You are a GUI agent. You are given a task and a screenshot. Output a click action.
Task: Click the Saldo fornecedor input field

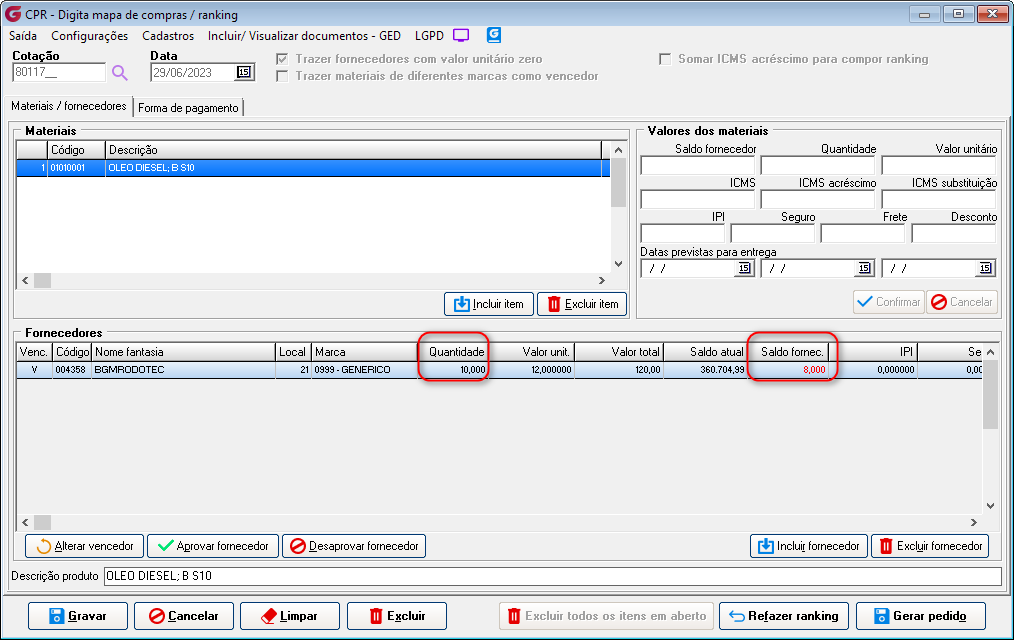pyautogui.click(x=698, y=165)
